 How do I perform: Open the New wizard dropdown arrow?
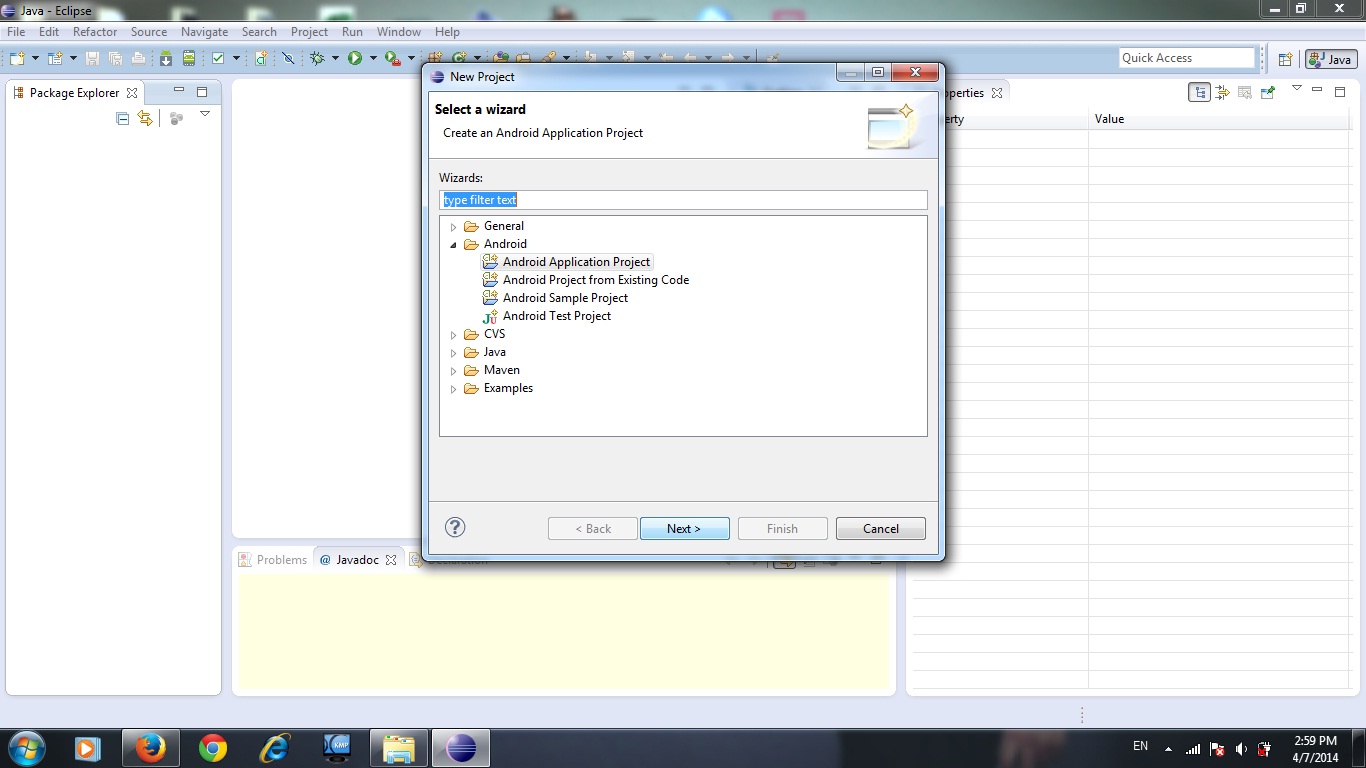[x=35, y=58]
